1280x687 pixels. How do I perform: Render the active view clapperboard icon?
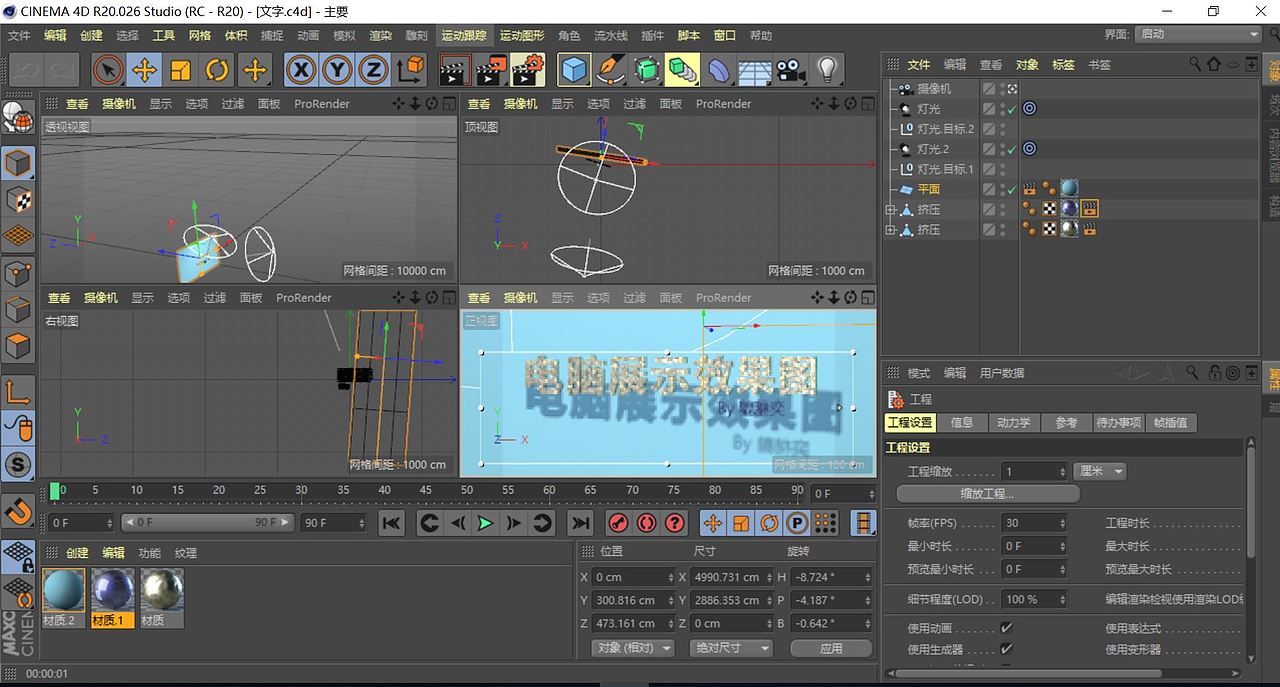click(x=455, y=70)
